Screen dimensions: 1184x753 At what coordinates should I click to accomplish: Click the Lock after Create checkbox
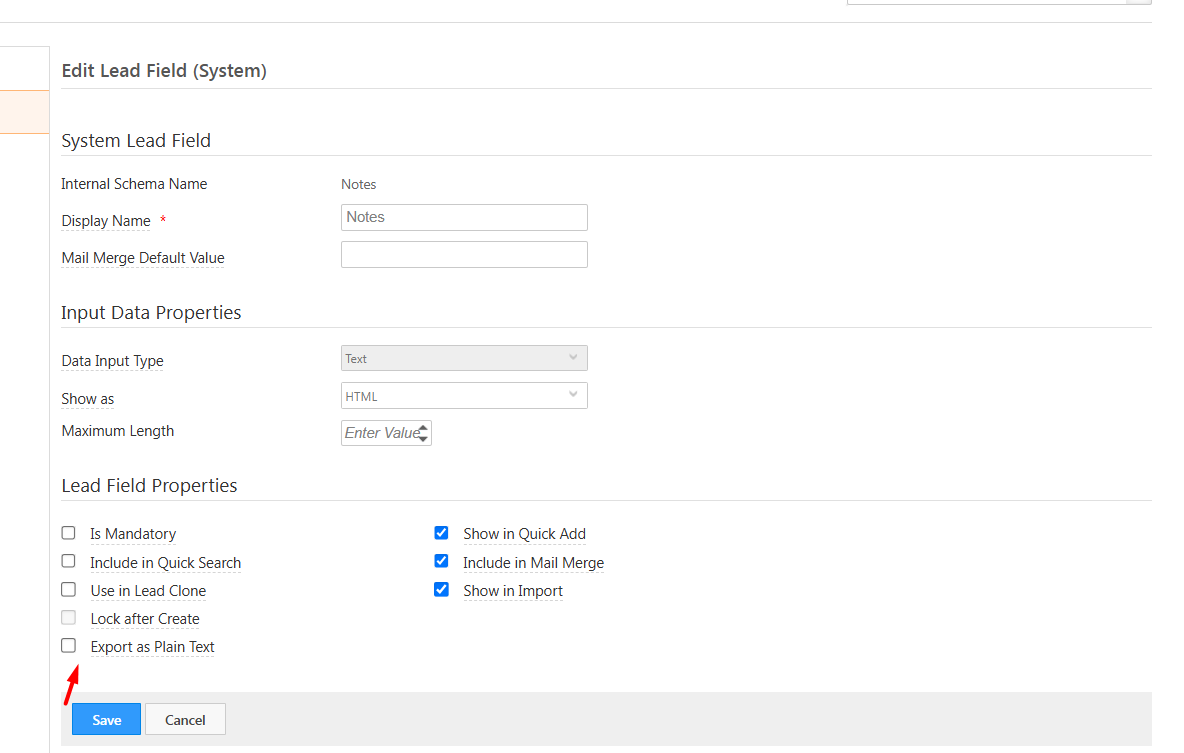coord(69,618)
